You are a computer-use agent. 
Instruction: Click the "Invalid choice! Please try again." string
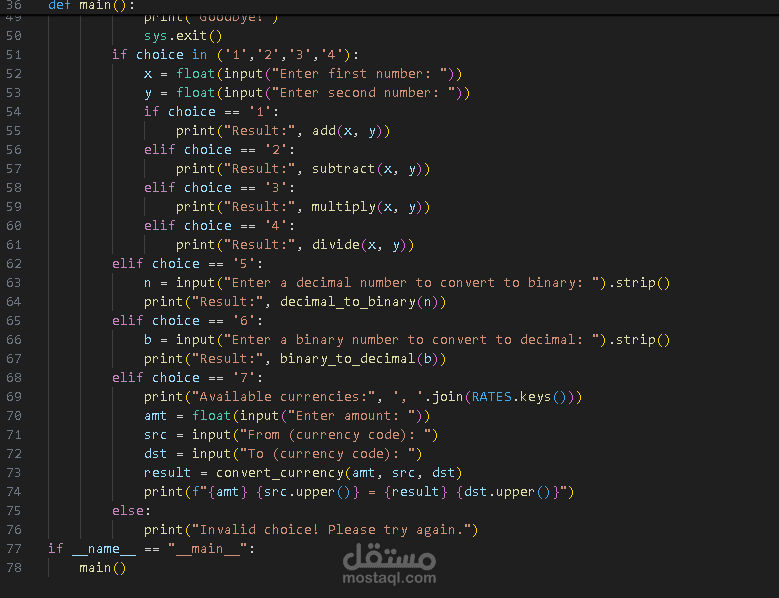tap(331, 530)
